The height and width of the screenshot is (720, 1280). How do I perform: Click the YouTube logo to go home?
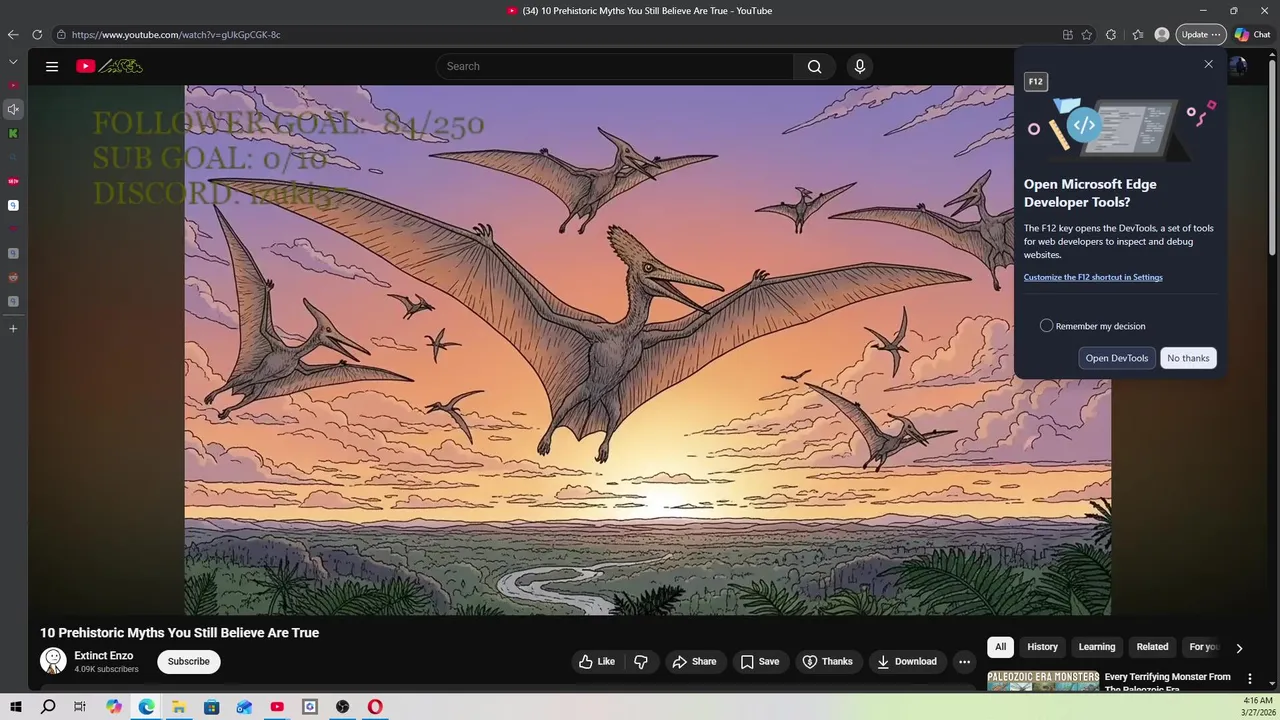tap(109, 66)
